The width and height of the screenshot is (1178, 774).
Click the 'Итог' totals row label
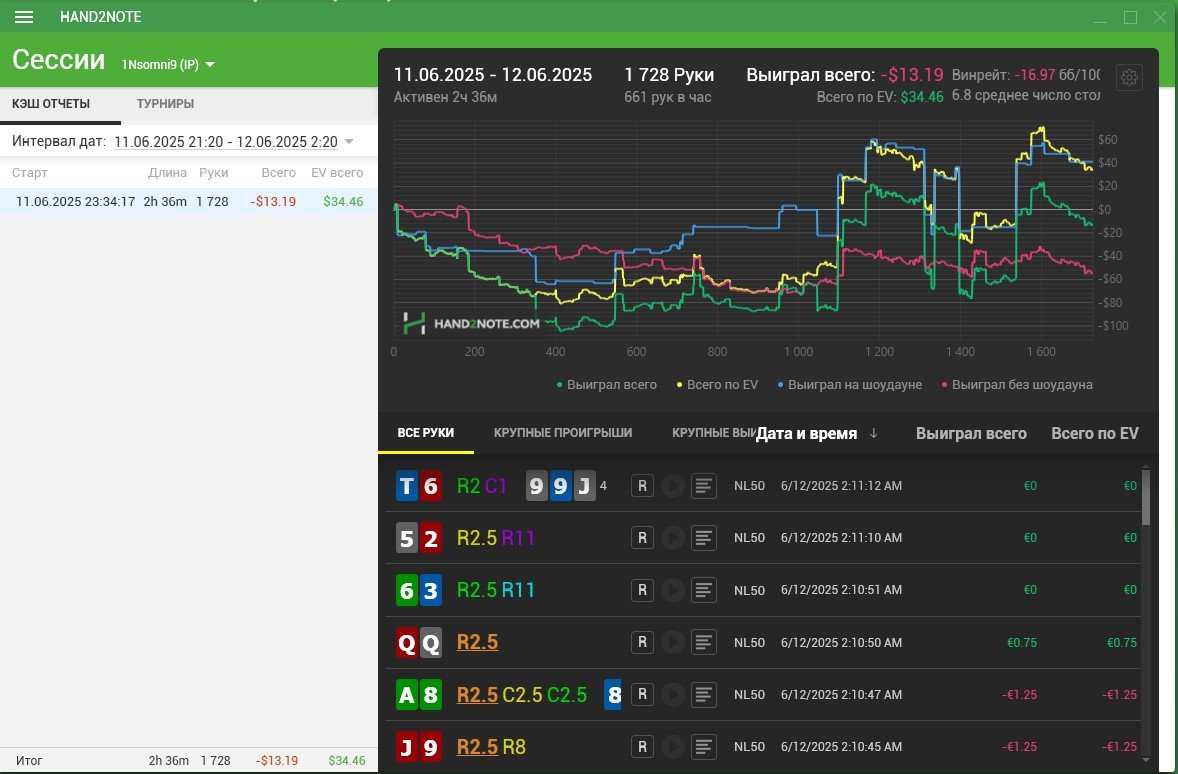point(29,760)
